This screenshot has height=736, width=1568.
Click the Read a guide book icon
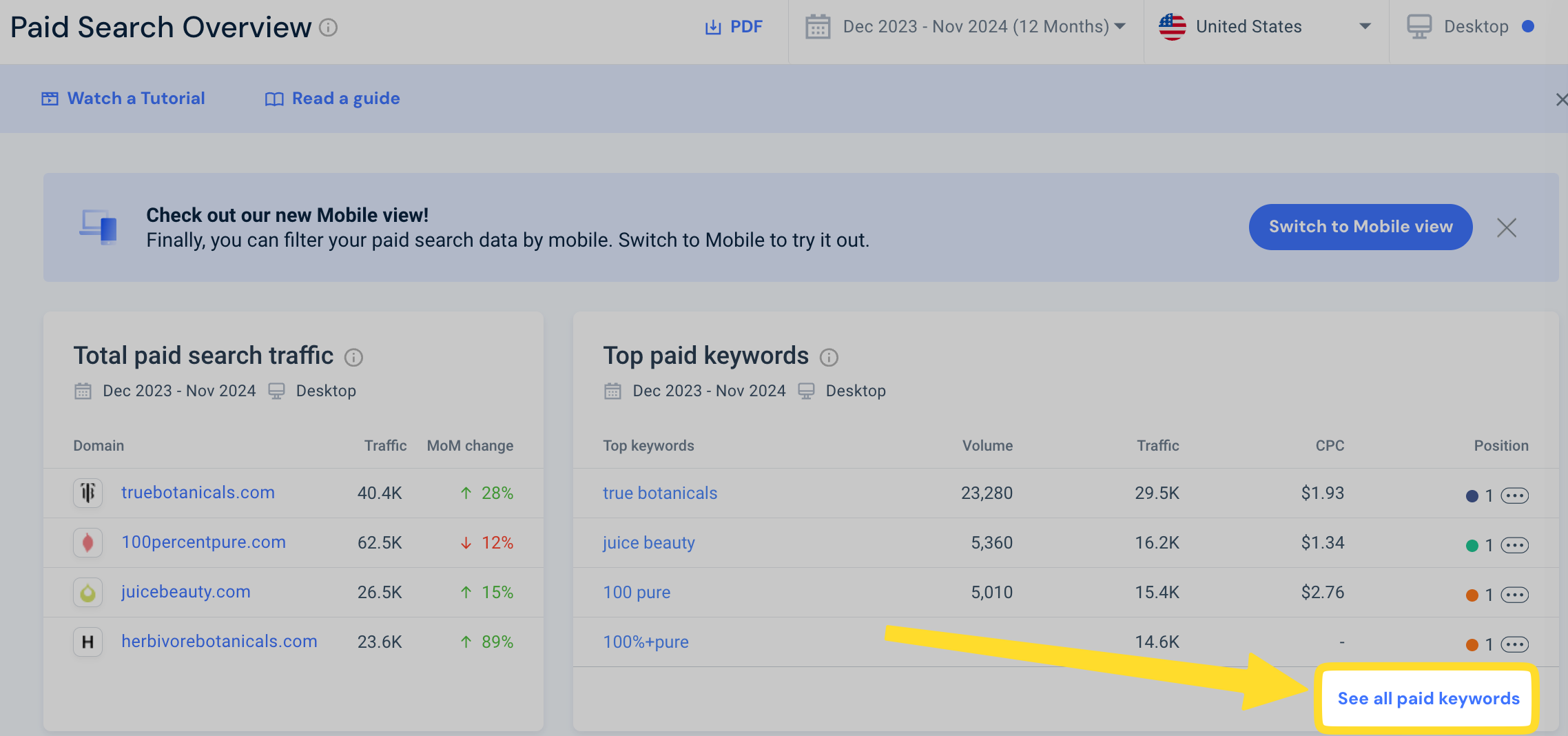[x=274, y=99]
